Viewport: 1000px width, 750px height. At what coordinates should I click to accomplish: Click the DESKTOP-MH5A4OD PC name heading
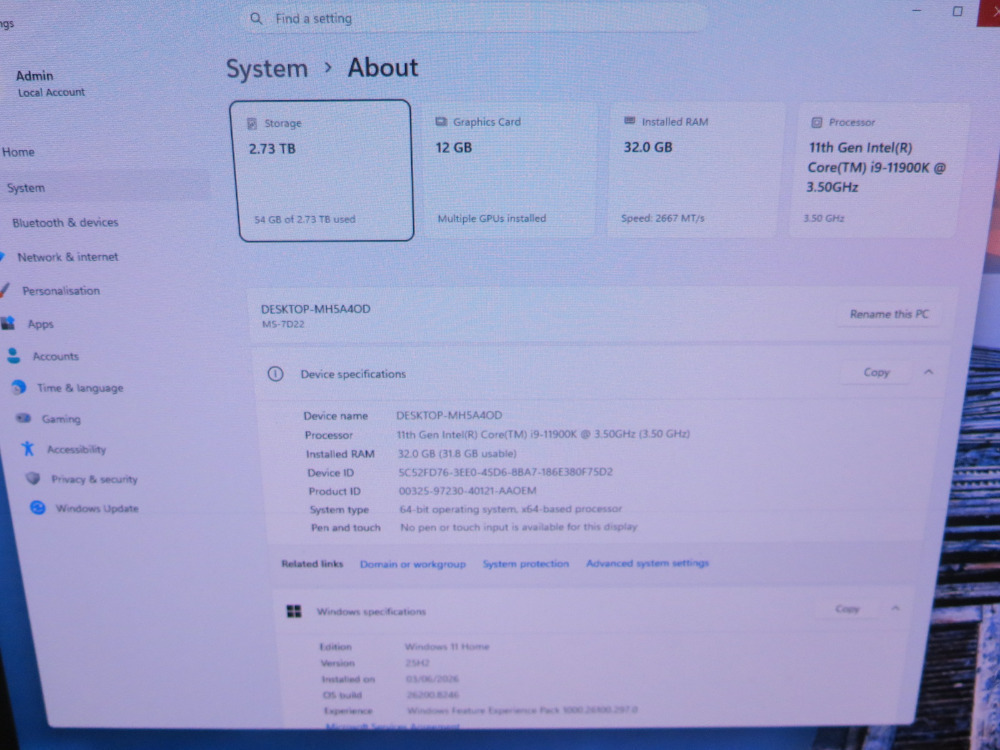coord(315,309)
